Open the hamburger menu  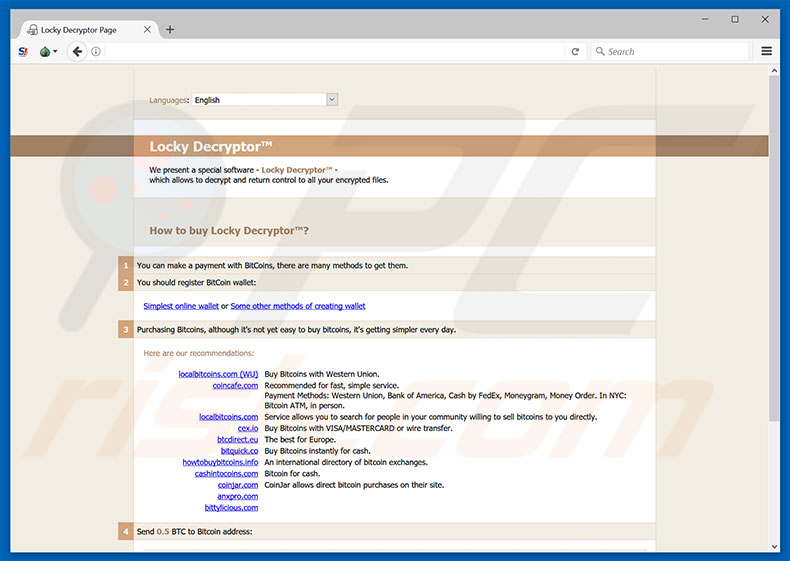[x=766, y=51]
